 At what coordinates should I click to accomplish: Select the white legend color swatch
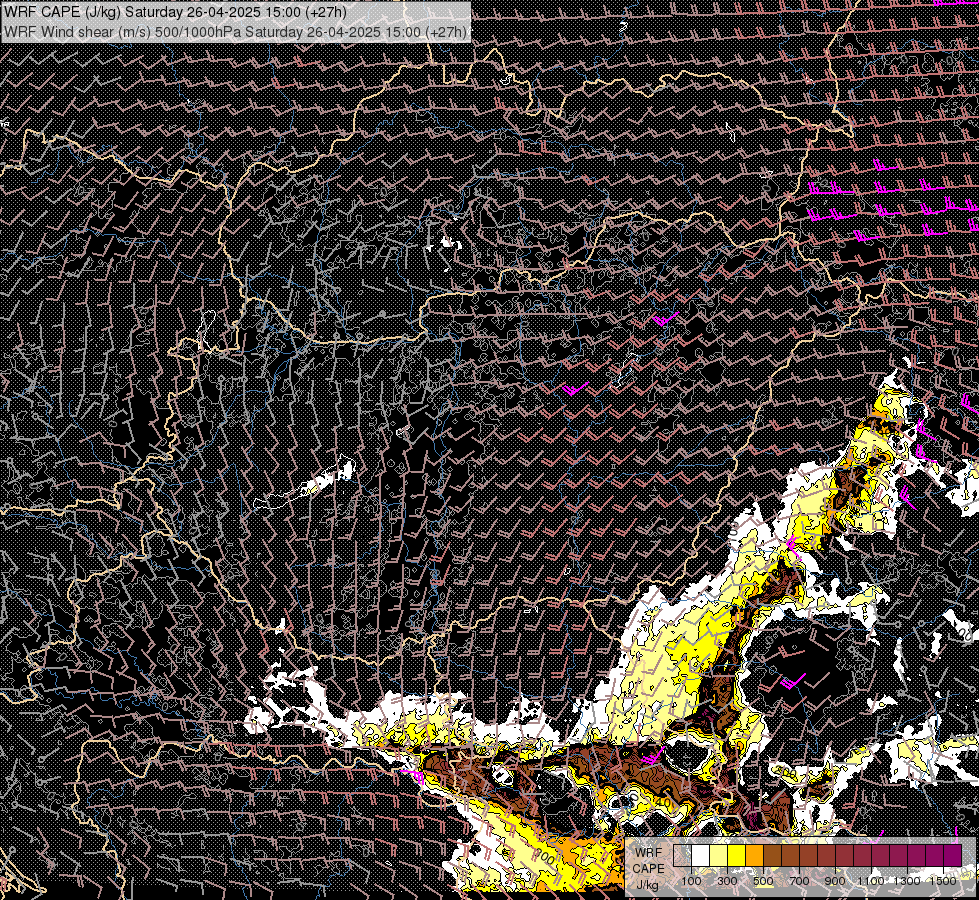point(701,855)
